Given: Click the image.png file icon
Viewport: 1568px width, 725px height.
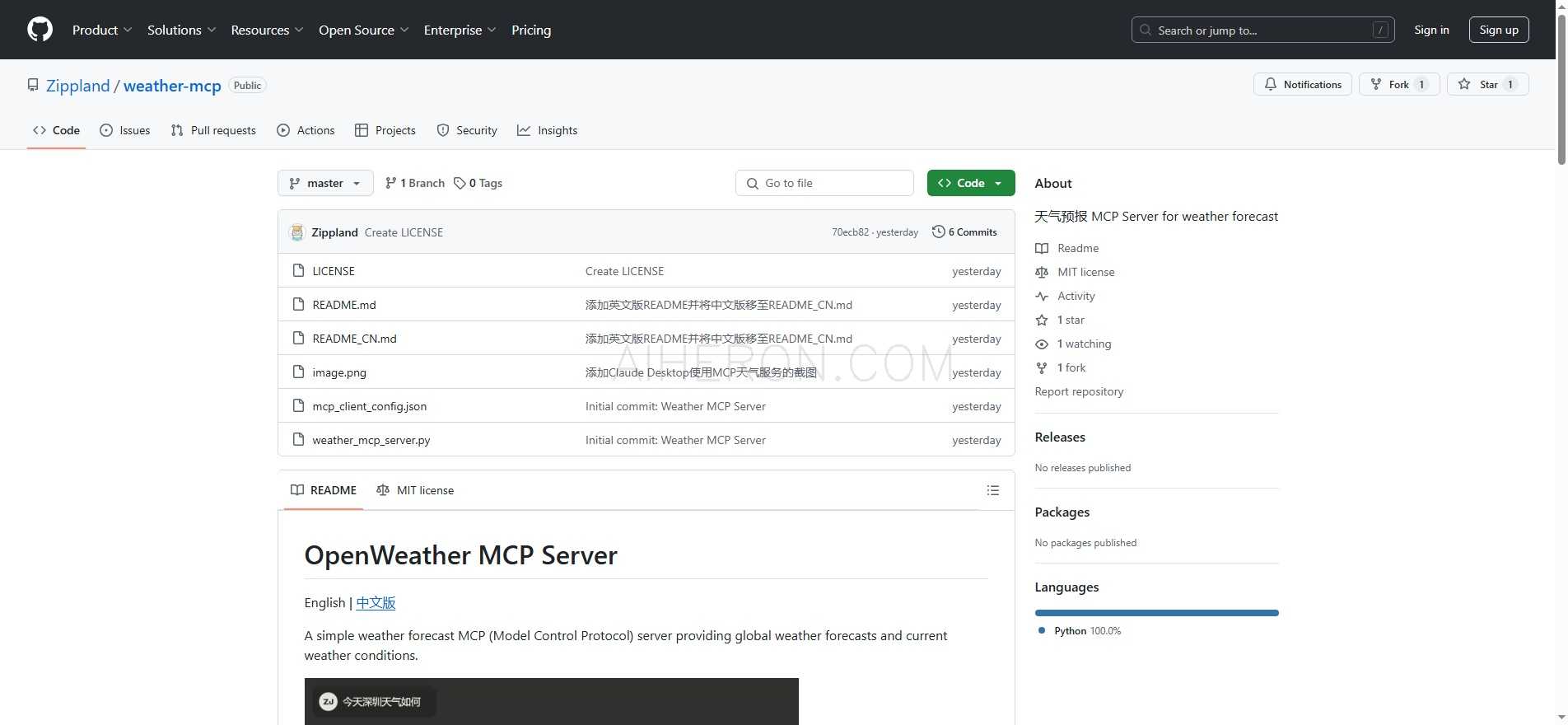Looking at the screenshot, I should 299,372.
